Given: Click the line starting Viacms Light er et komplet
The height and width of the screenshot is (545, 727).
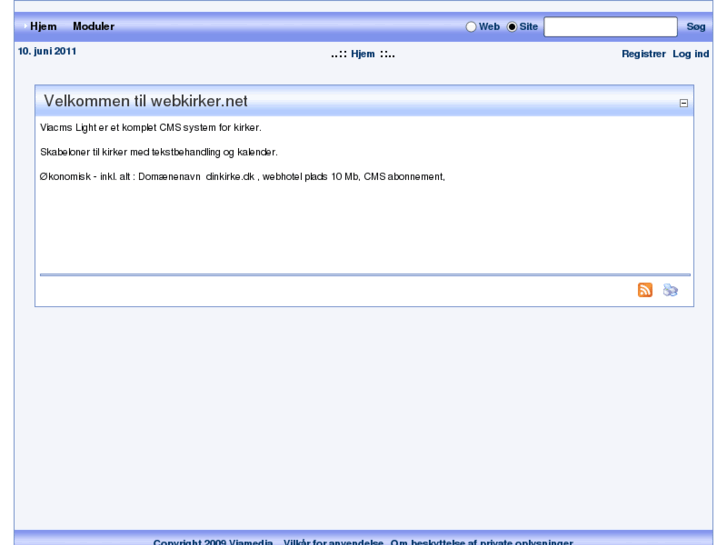Looking at the screenshot, I should point(151,128).
